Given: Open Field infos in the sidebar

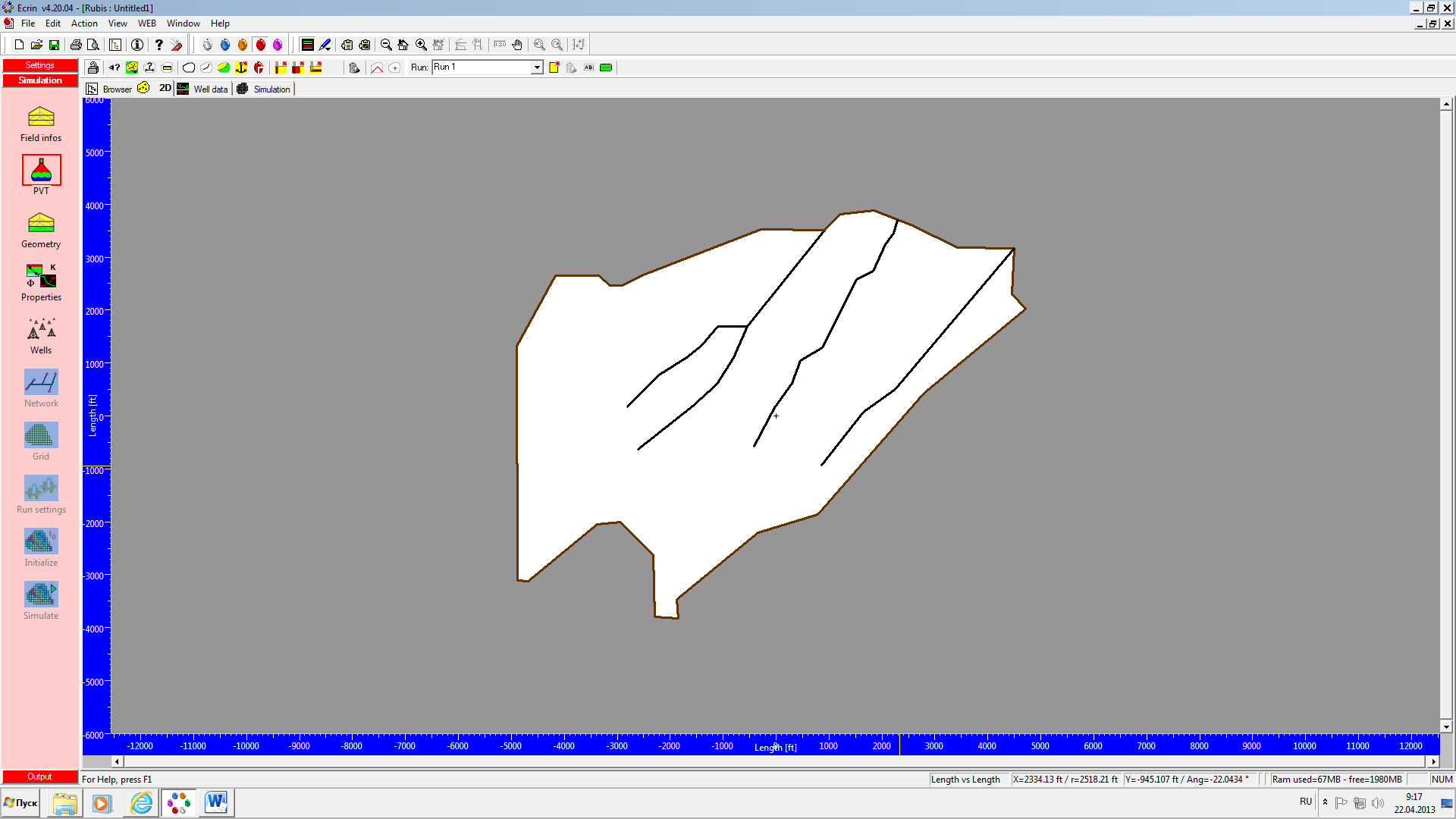Looking at the screenshot, I should (x=41, y=124).
